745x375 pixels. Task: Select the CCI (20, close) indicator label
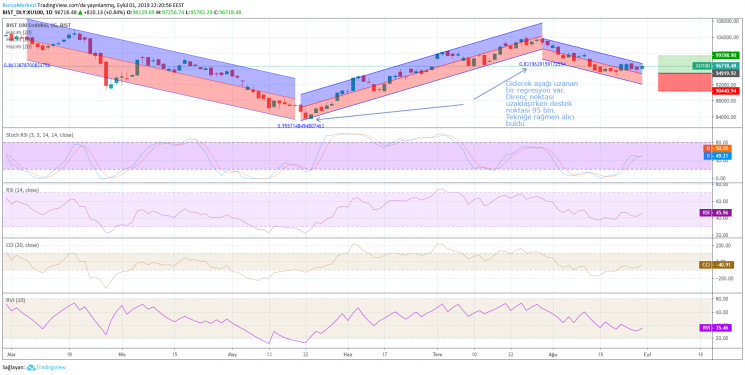click(x=22, y=245)
